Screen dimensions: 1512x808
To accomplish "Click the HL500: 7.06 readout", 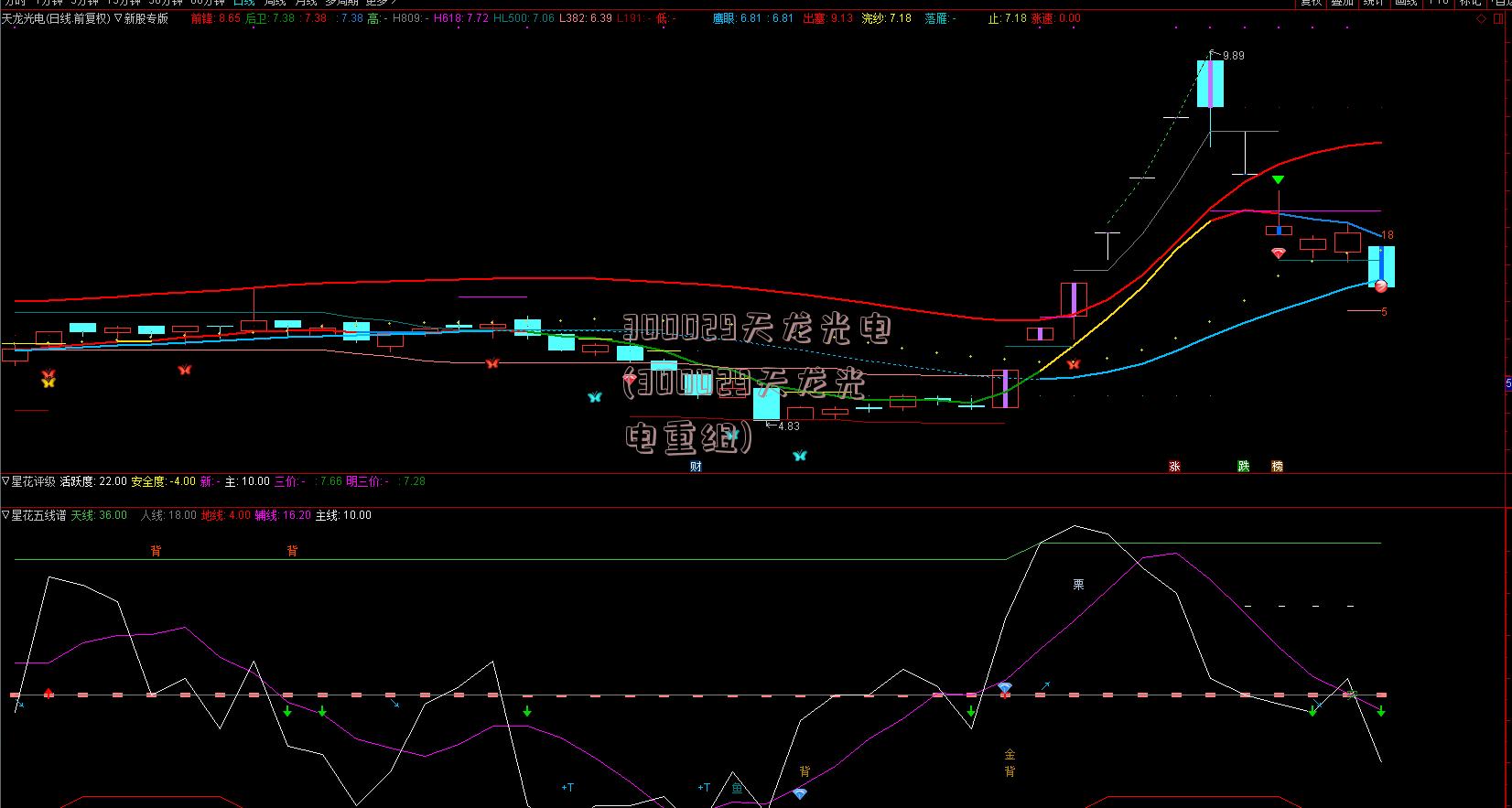I will click(524, 18).
